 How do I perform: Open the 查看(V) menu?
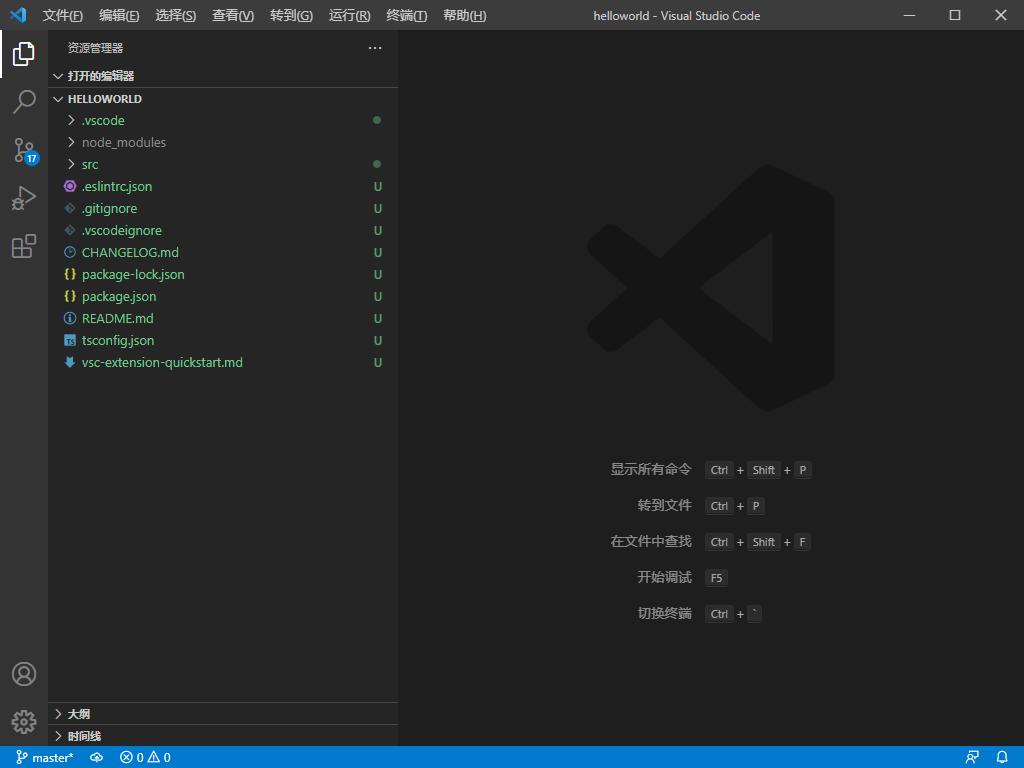(x=233, y=16)
